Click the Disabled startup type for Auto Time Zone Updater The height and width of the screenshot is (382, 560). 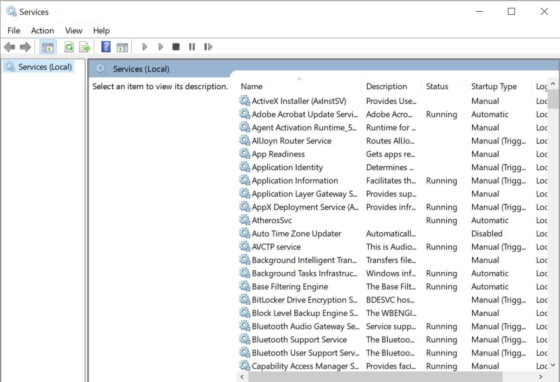click(x=487, y=233)
